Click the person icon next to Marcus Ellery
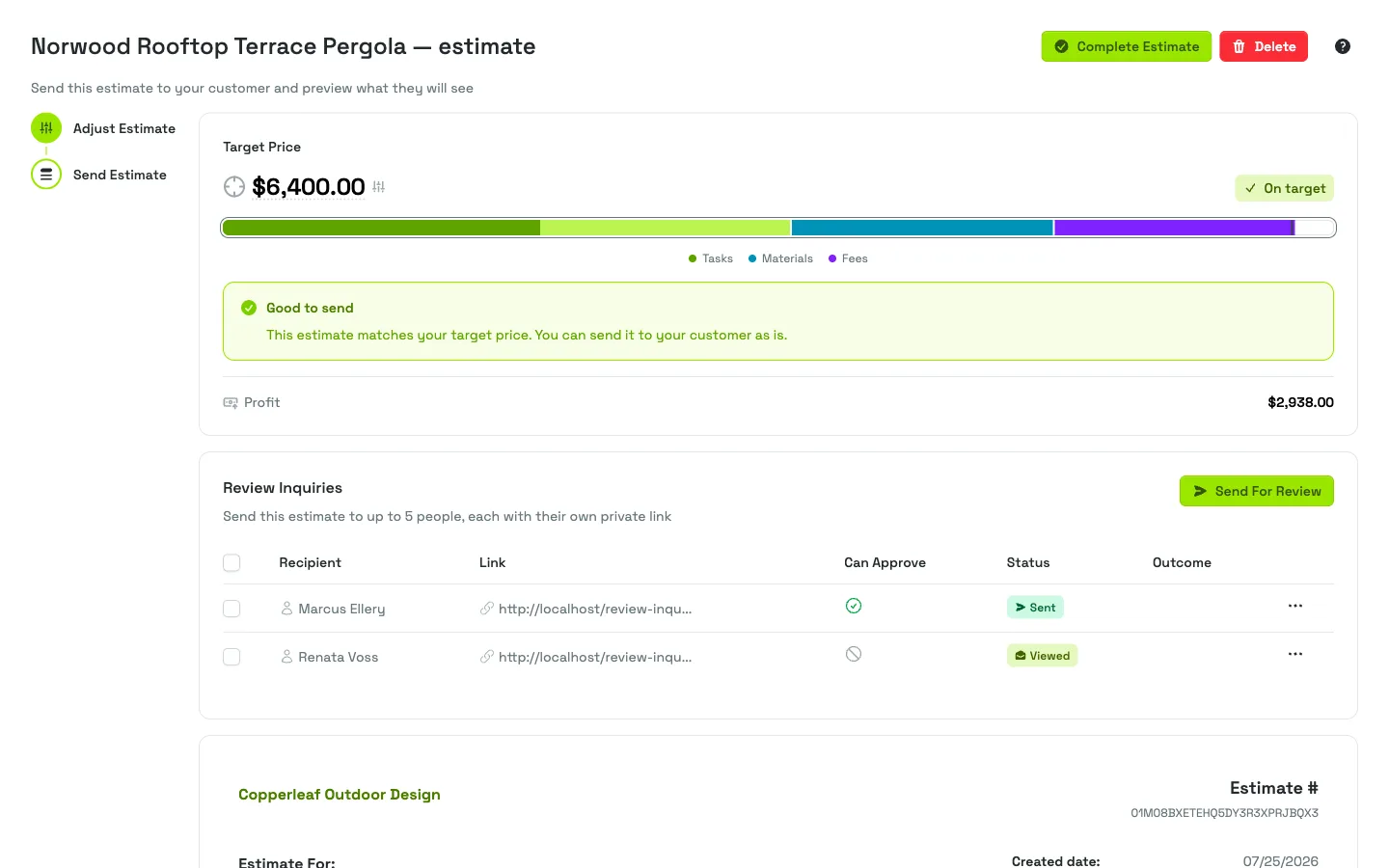1389x868 pixels. (x=286, y=609)
